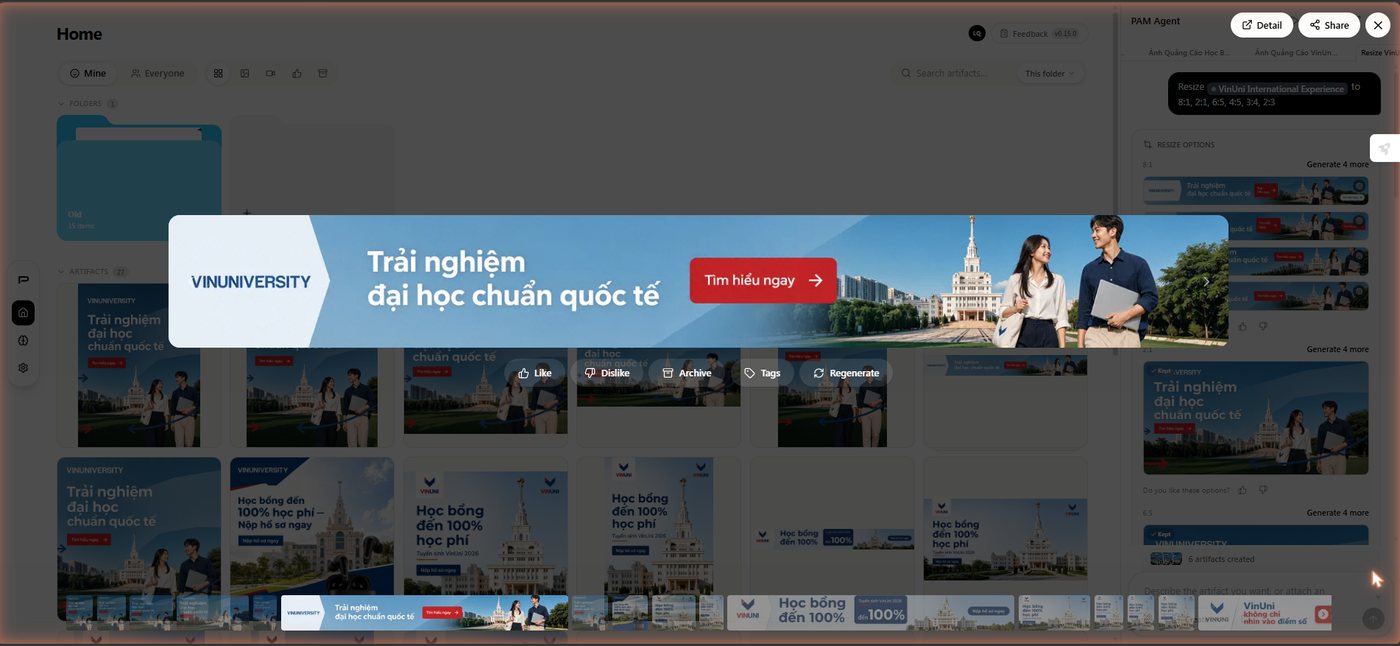This screenshot has width=1400, height=646.
Task: Select highlighted Trải nghiệm filmstrip thumbnail
Action: point(424,613)
